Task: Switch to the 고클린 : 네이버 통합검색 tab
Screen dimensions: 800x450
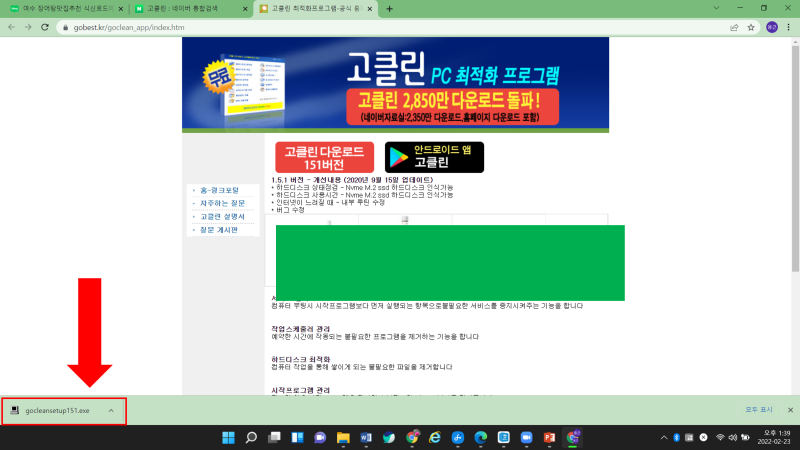Action: (189, 9)
